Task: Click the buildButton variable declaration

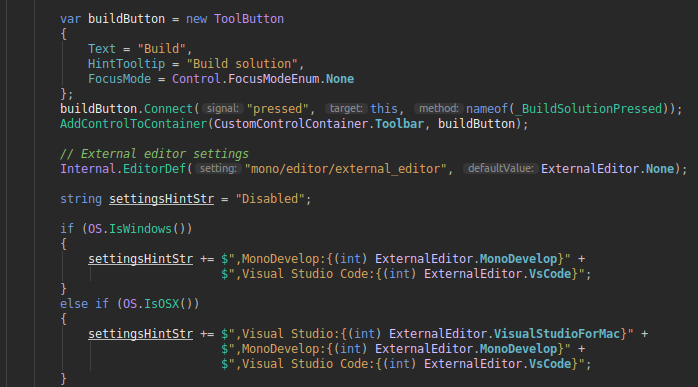Action: 126,19
